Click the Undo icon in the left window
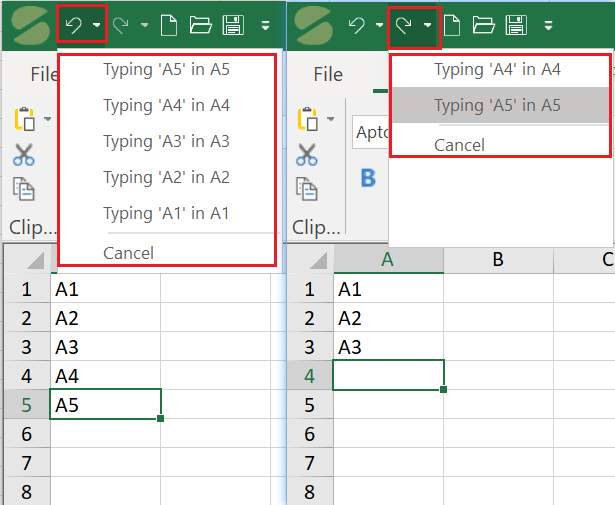This screenshot has width=615, height=505. pos(73,25)
